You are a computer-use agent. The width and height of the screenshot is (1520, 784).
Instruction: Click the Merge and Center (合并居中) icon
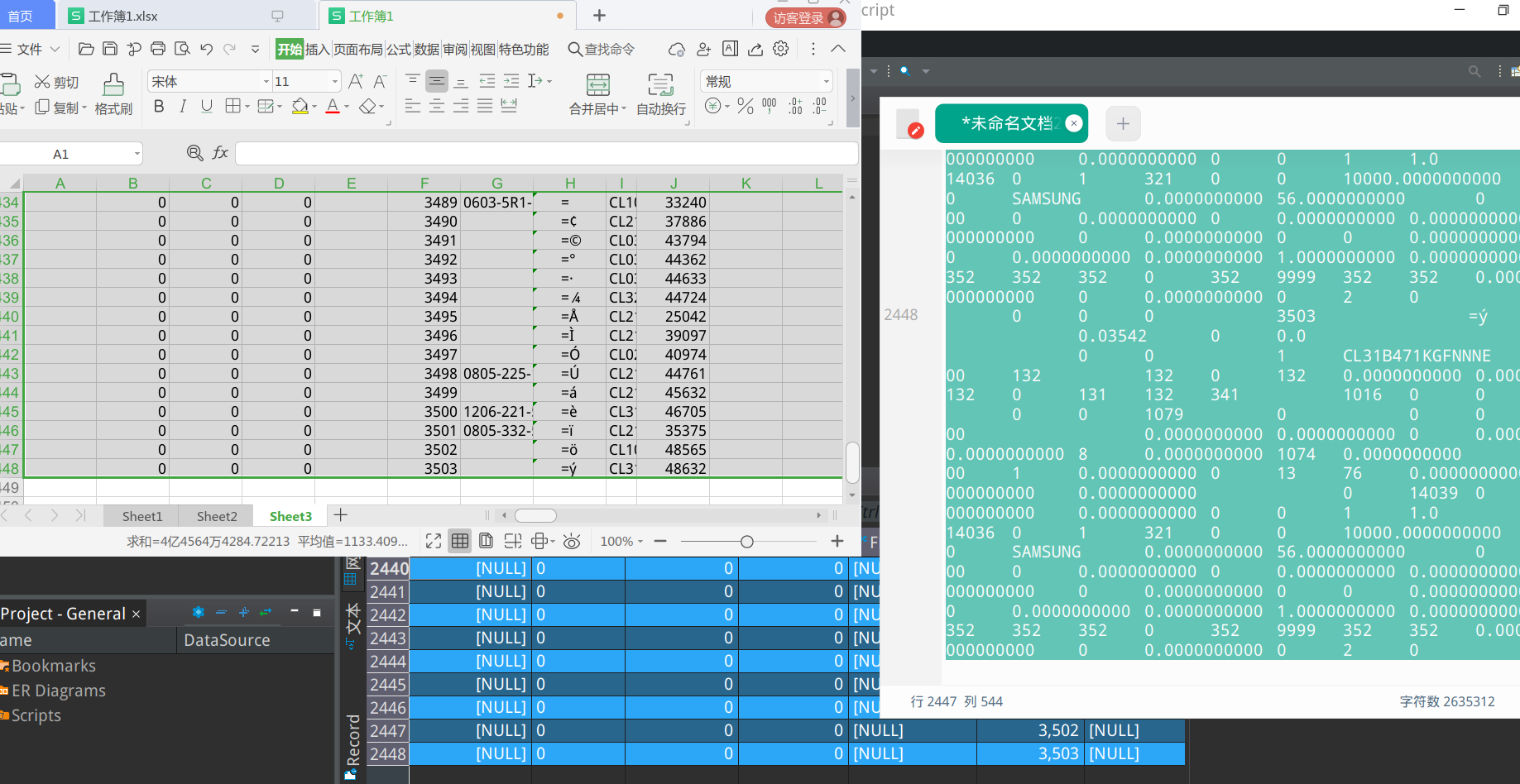[597, 85]
